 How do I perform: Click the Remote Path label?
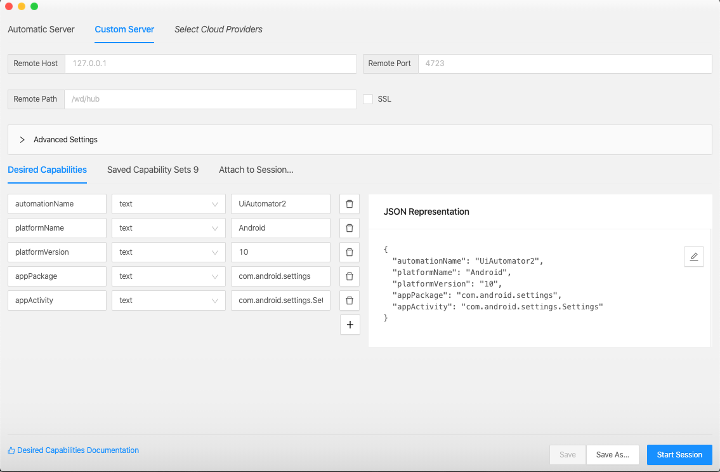pos(35,99)
